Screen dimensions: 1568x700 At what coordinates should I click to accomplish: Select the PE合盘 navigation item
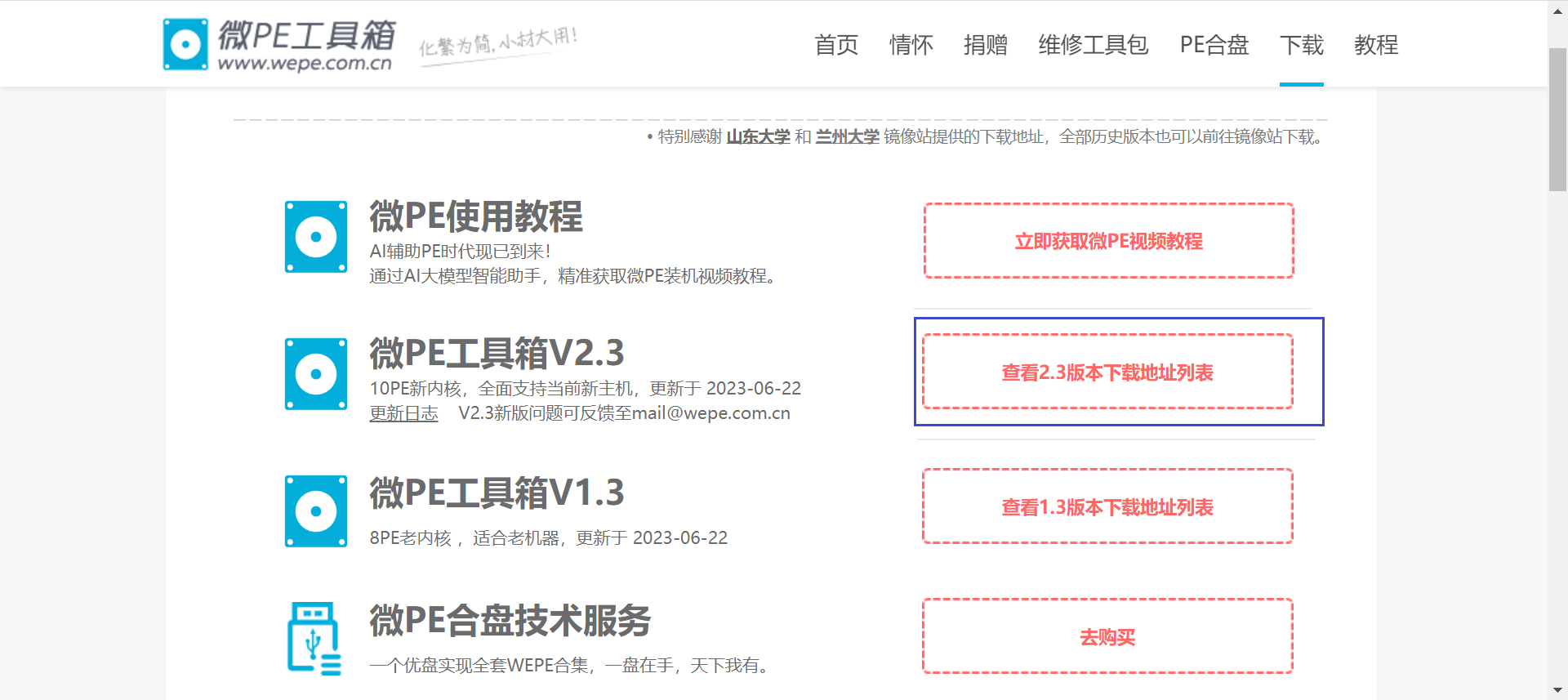[1214, 45]
